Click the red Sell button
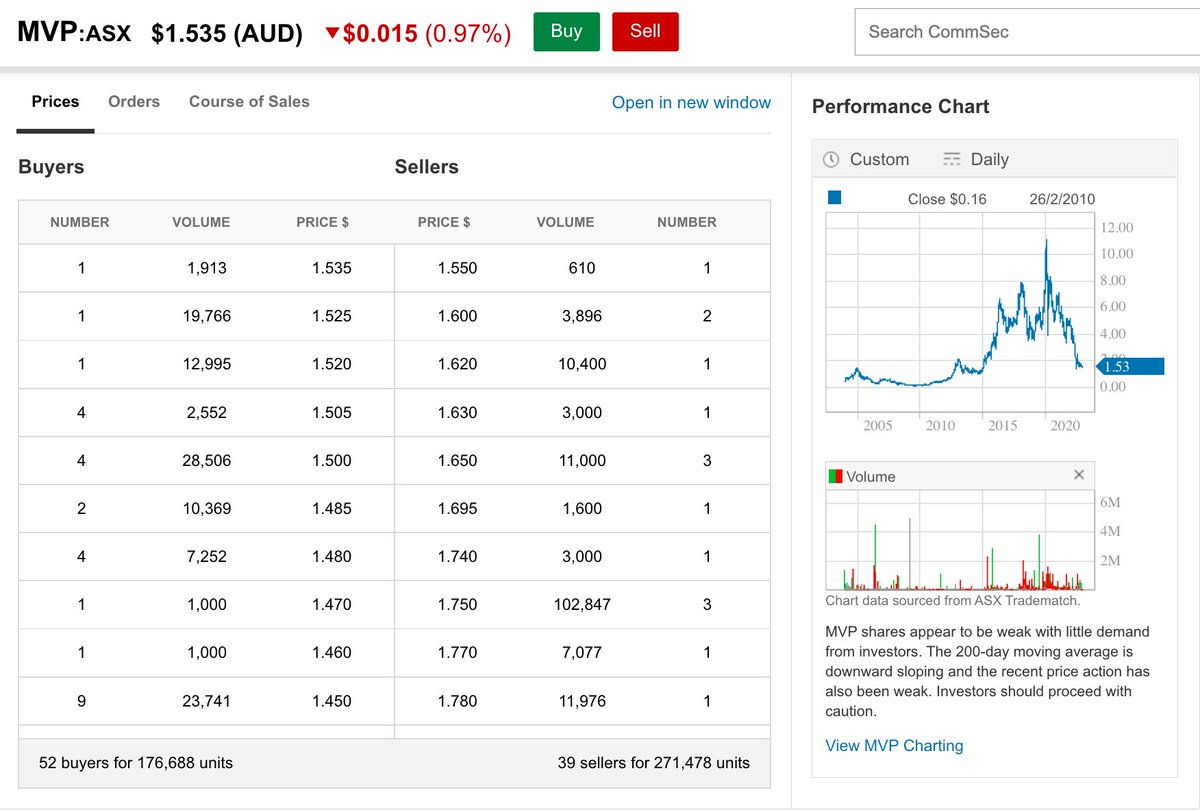Viewport: 1200px width, 810px height. pos(645,31)
